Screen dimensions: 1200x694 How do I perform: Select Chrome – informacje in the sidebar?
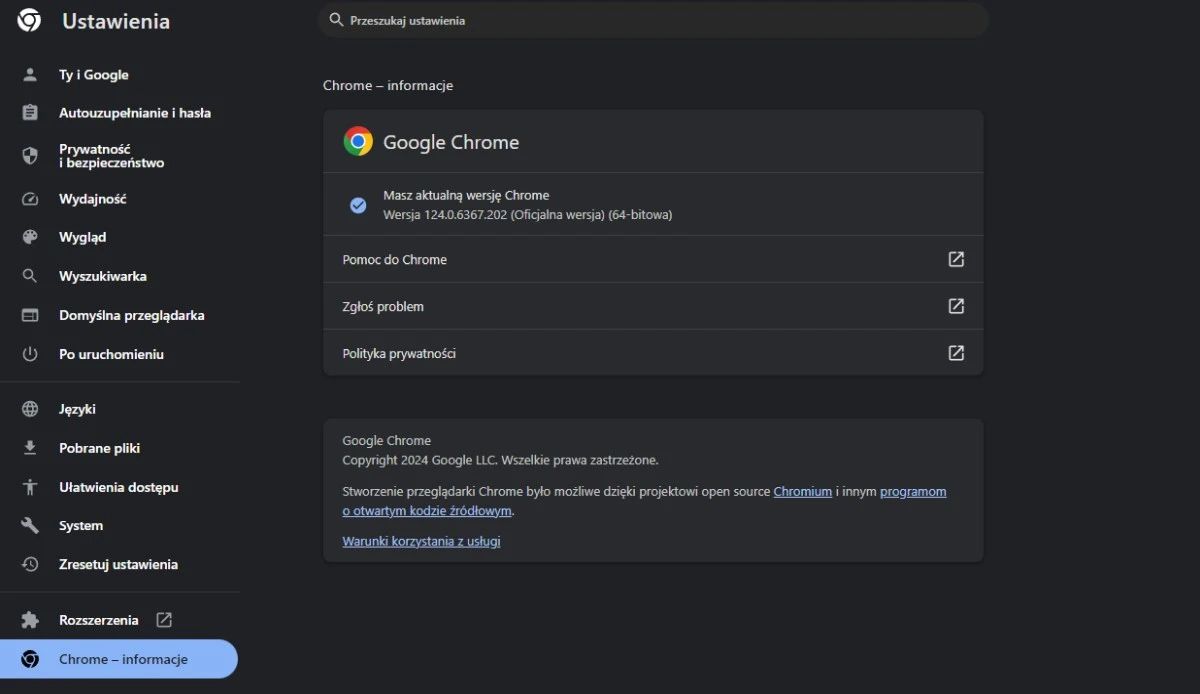[123, 659]
